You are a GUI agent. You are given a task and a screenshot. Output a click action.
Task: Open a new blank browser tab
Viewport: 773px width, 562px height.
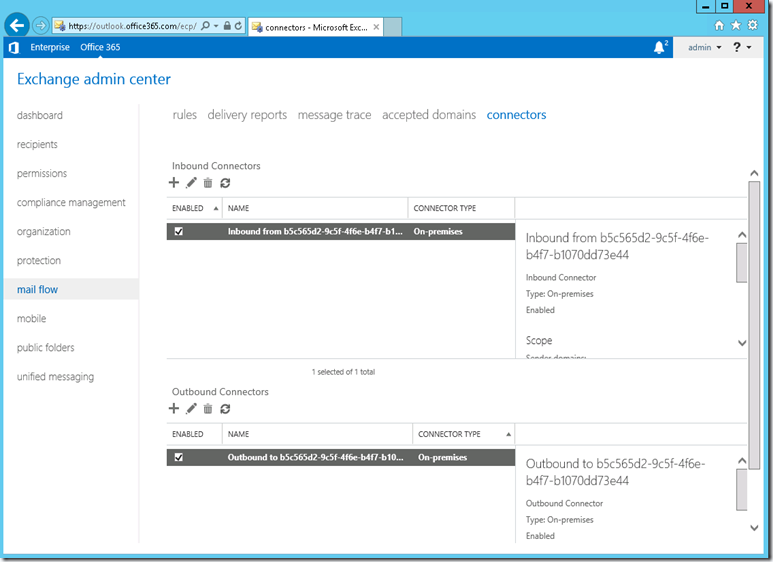pos(392,27)
